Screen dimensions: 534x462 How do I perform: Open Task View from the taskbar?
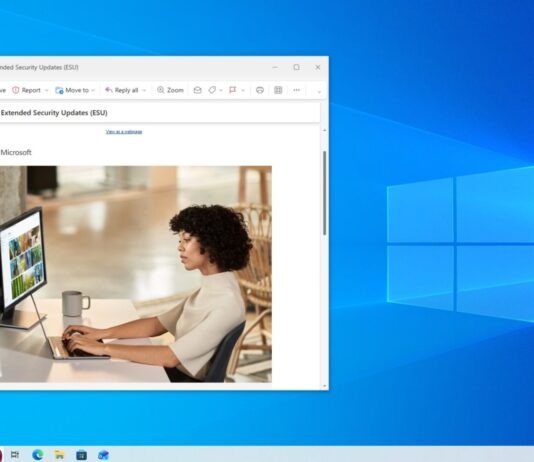pyautogui.click(x=15, y=455)
